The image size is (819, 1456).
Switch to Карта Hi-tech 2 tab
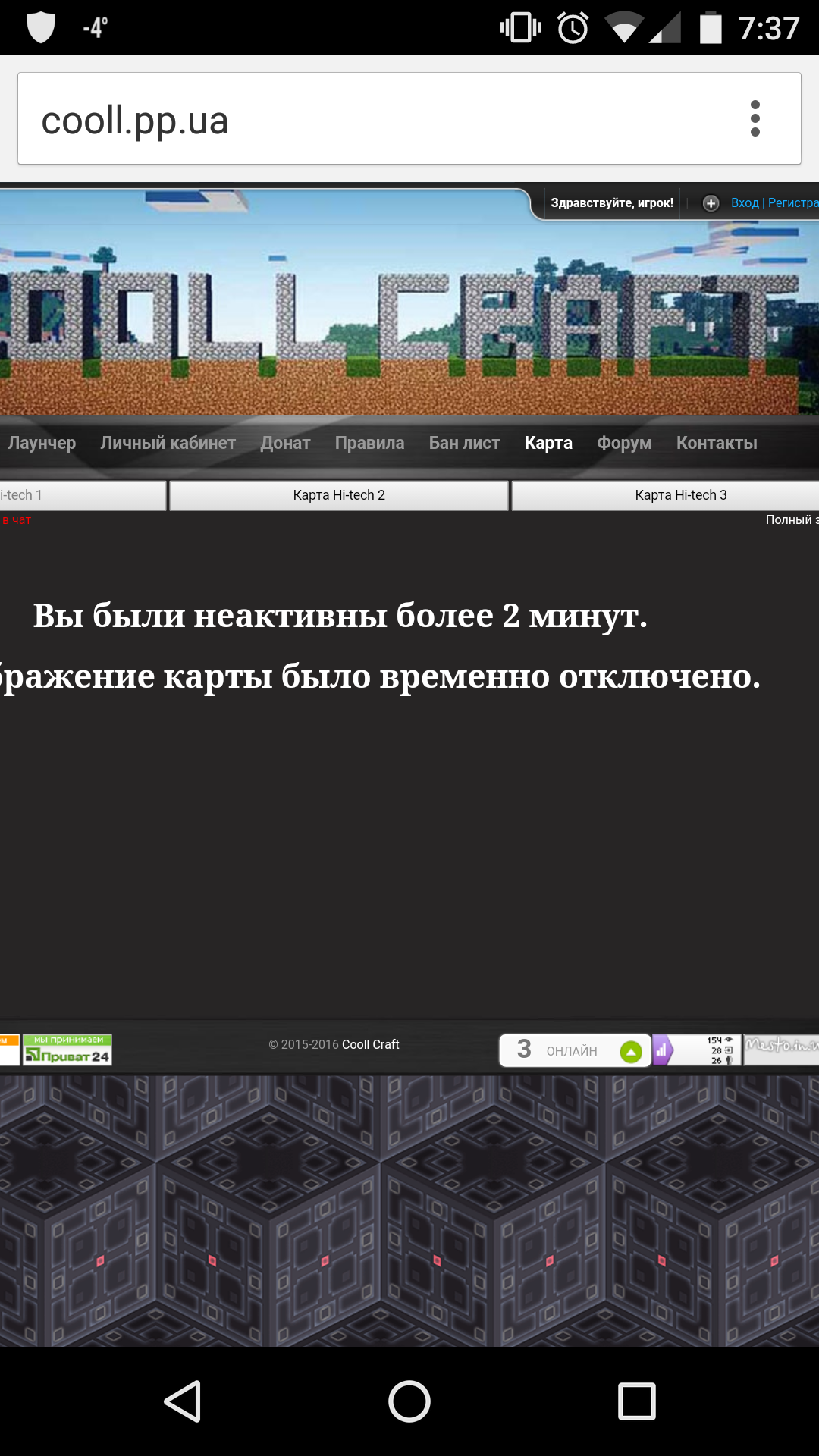[x=339, y=495]
